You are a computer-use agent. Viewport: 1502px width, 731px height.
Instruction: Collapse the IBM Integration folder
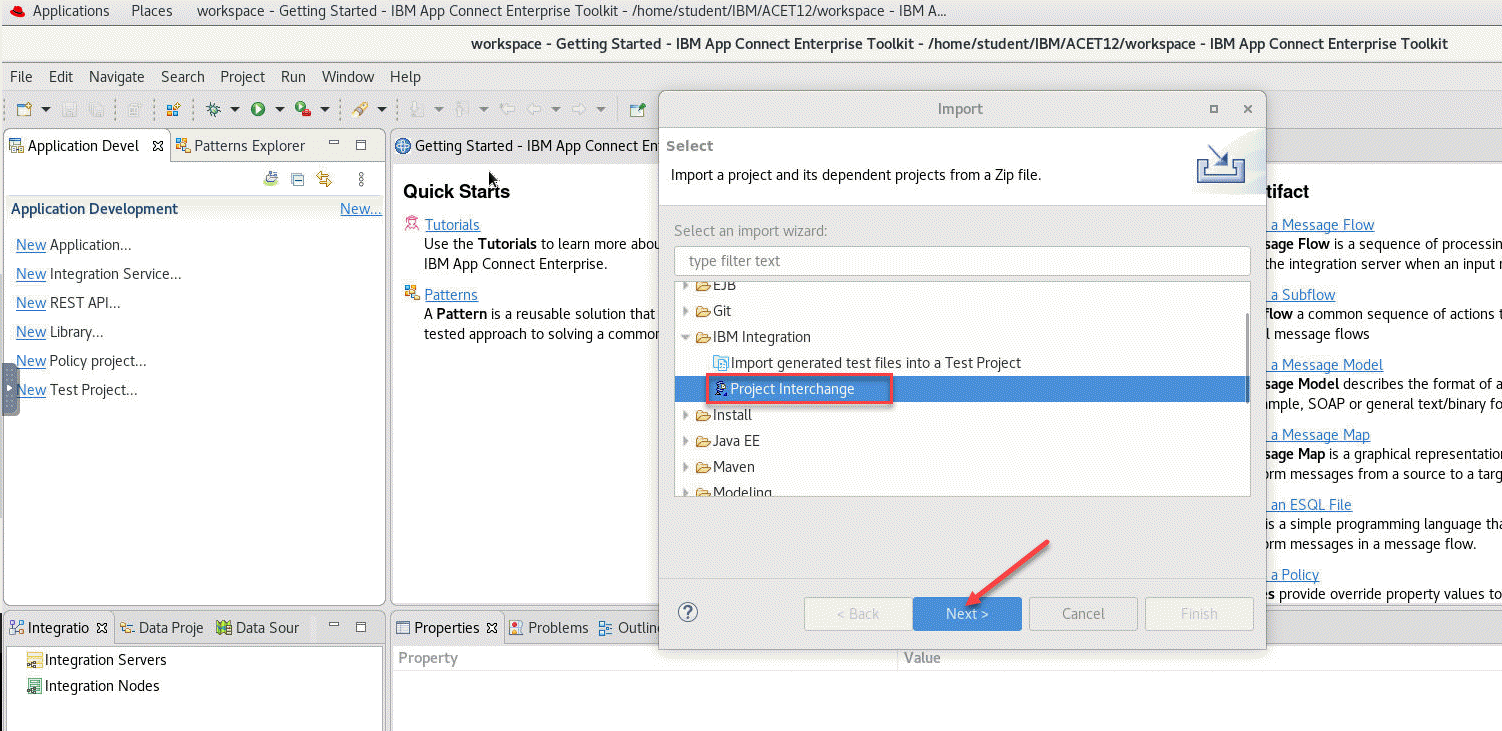coord(686,337)
